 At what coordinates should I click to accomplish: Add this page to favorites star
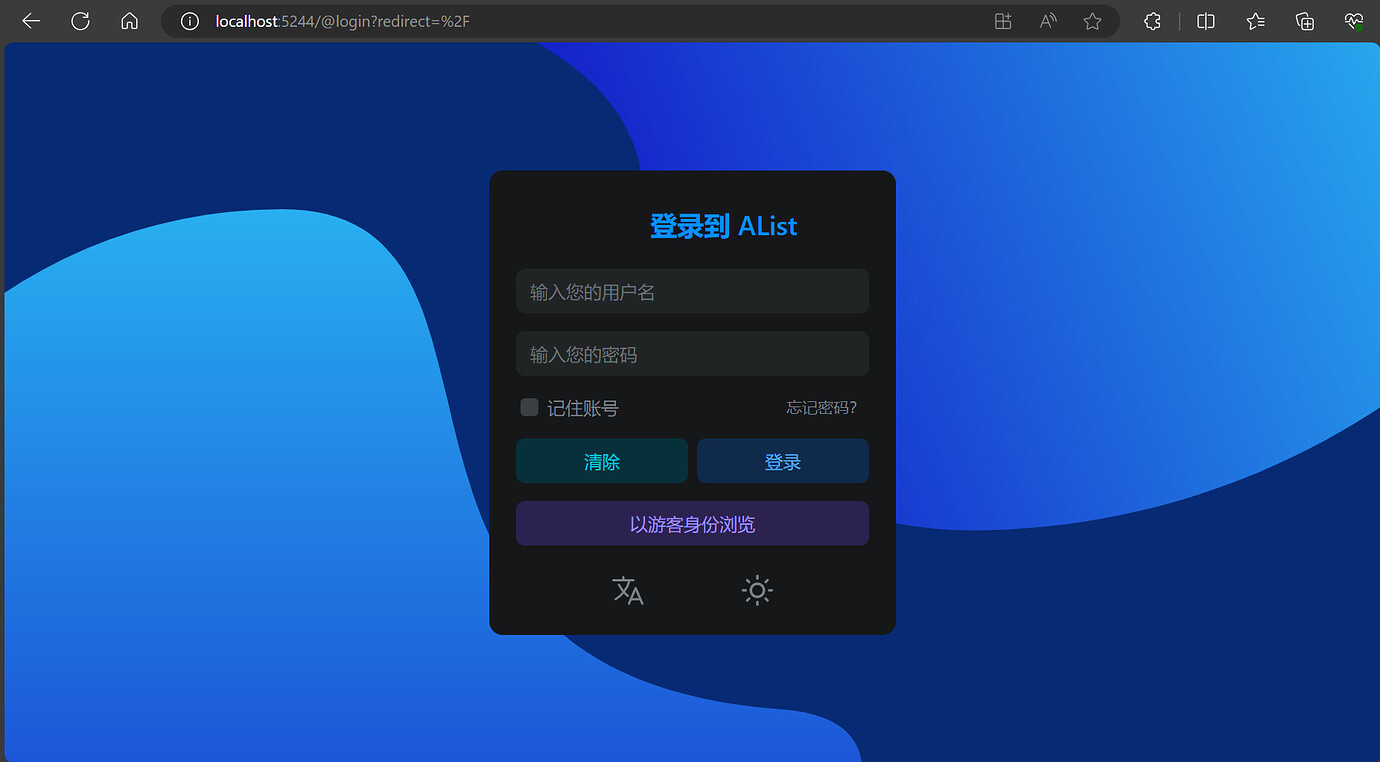1092,21
